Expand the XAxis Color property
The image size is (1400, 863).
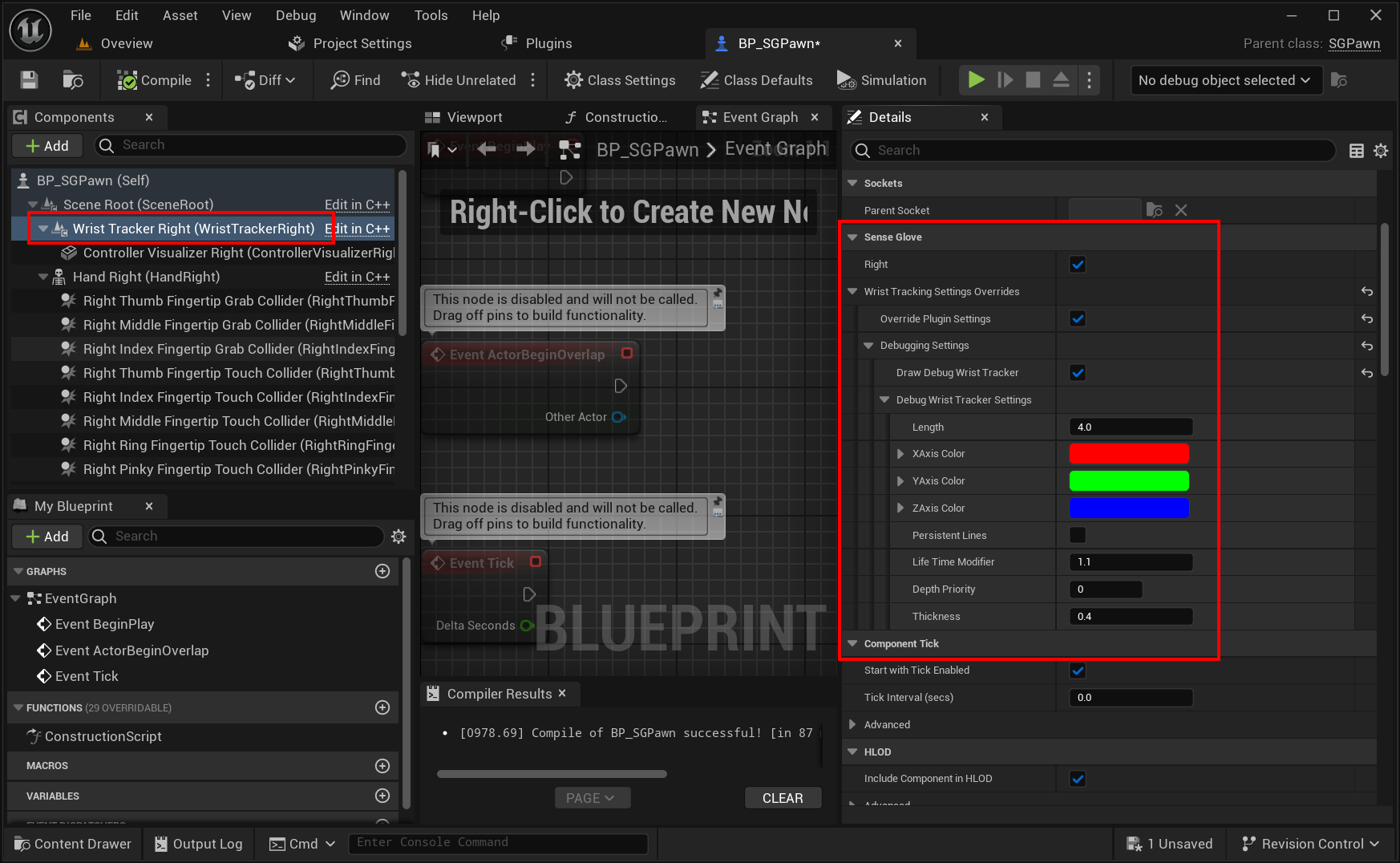pyautogui.click(x=900, y=453)
